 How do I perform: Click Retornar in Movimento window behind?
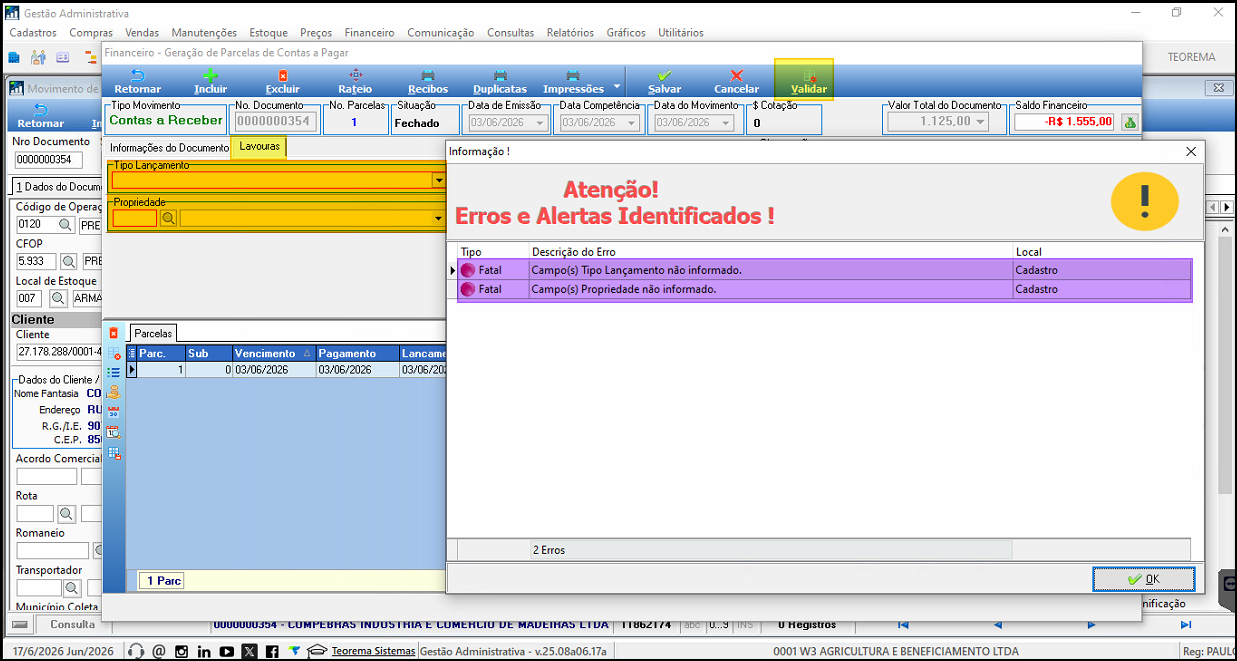point(41,115)
